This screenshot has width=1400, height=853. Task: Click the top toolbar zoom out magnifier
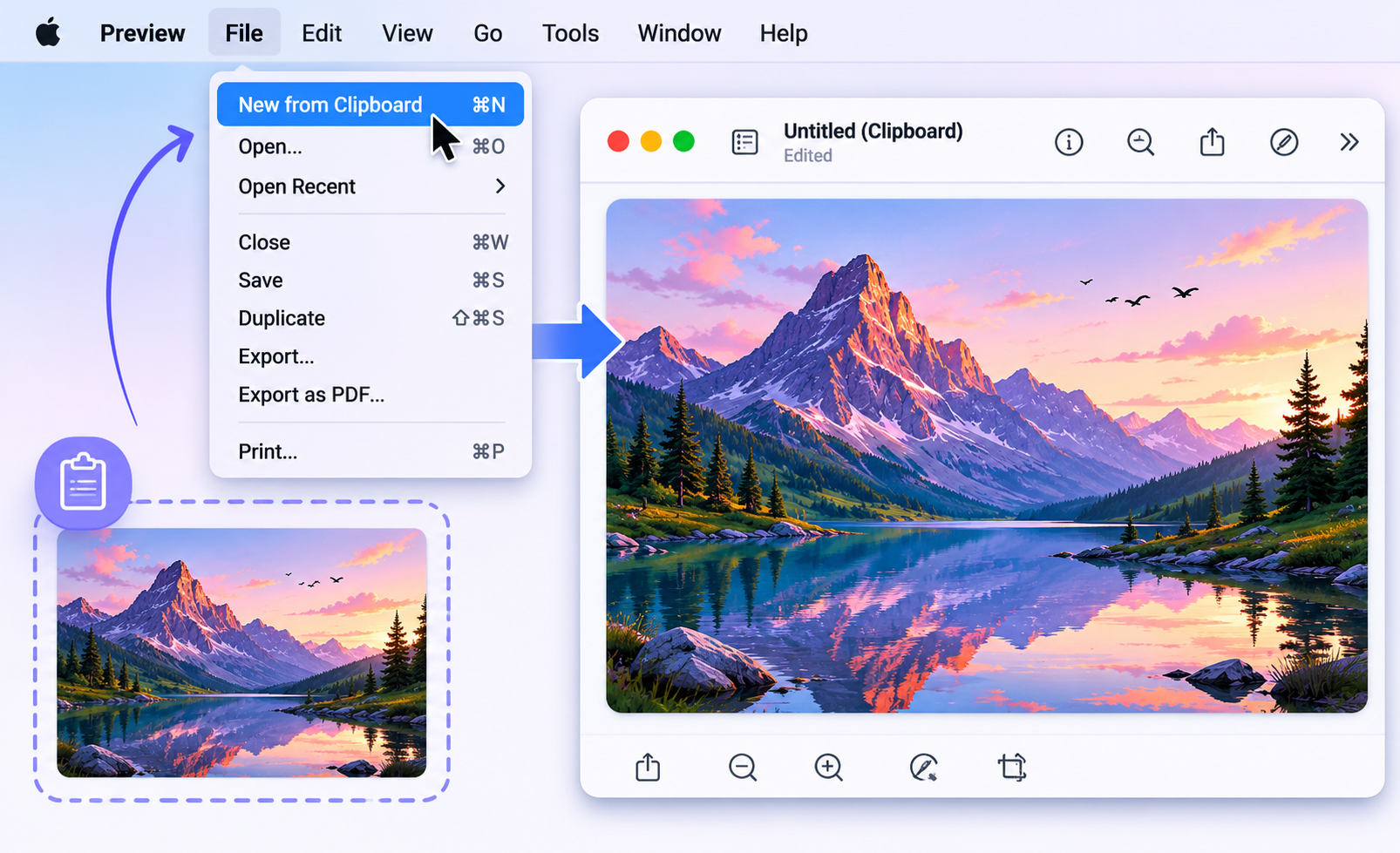[1140, 141]
